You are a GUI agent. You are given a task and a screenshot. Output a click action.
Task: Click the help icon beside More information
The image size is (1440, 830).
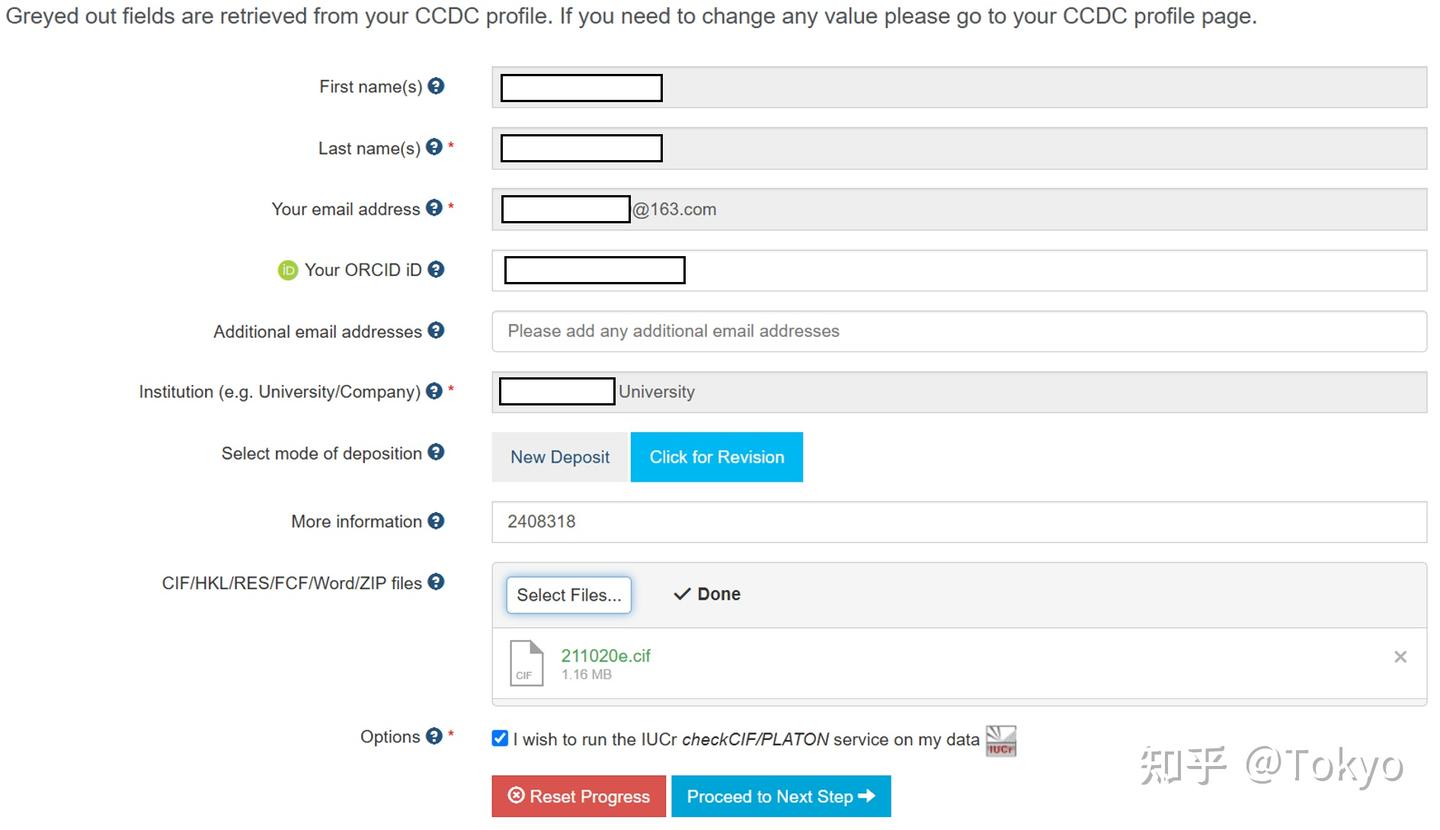coord(436,520)
